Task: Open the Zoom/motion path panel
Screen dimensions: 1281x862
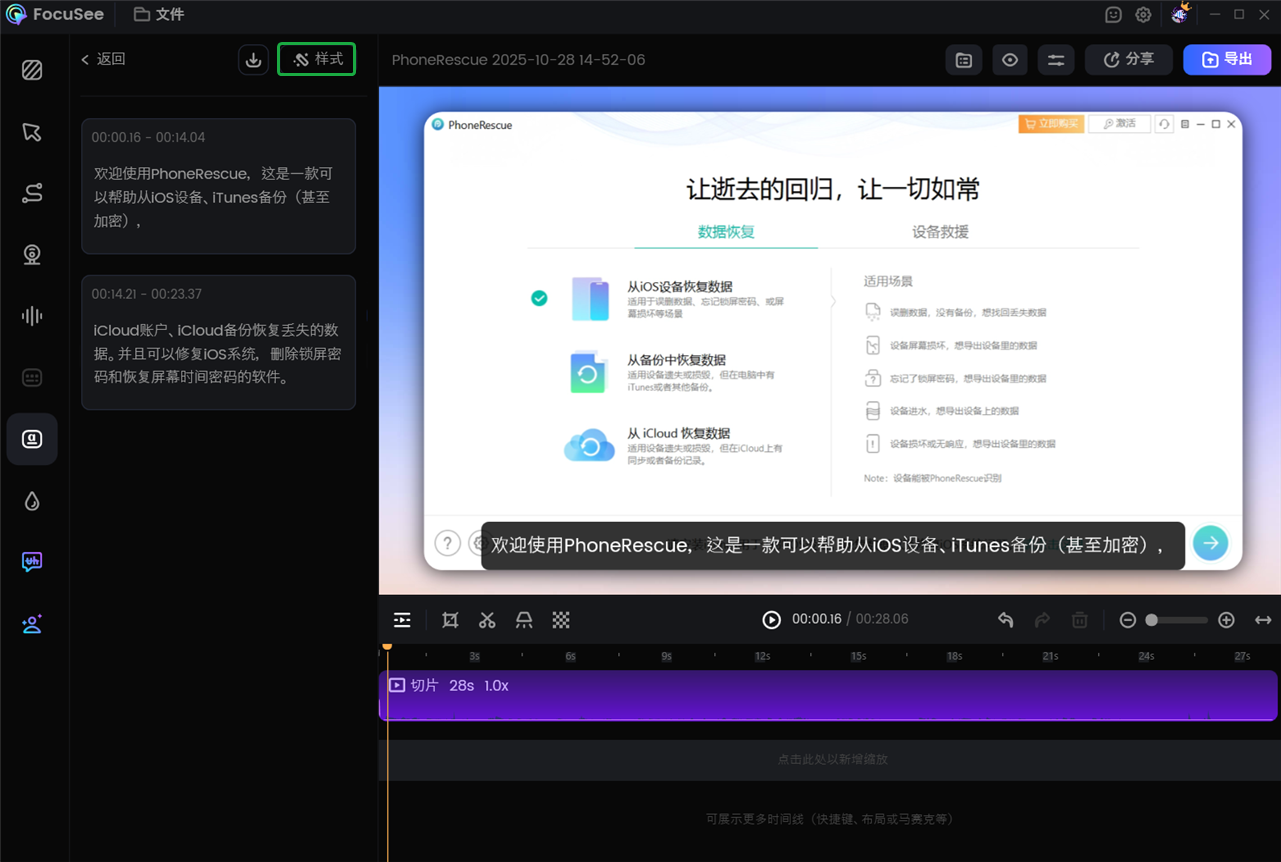Action: tap(32, 192)
